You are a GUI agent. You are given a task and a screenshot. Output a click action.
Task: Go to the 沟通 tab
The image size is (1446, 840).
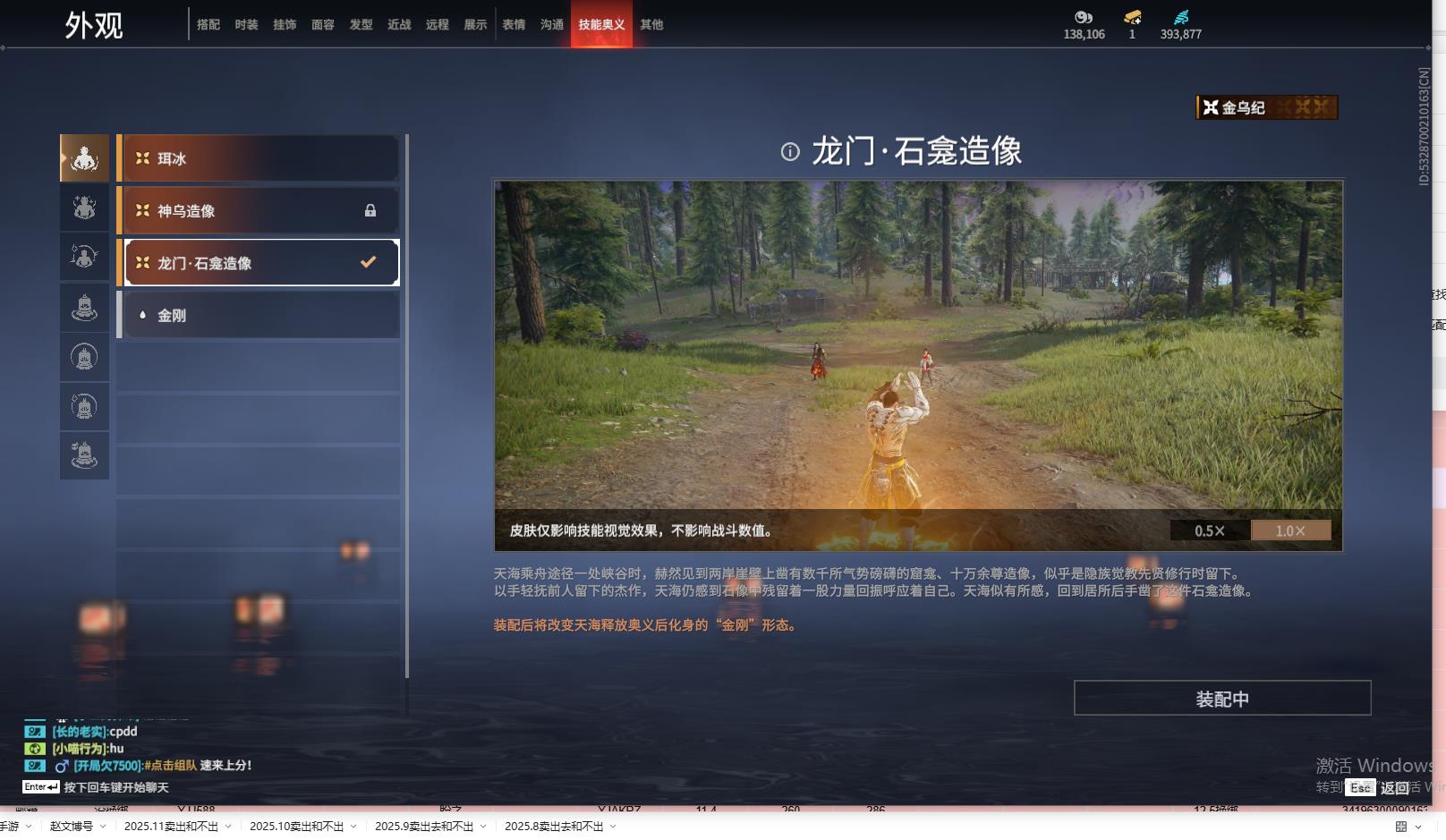[552, 25]
